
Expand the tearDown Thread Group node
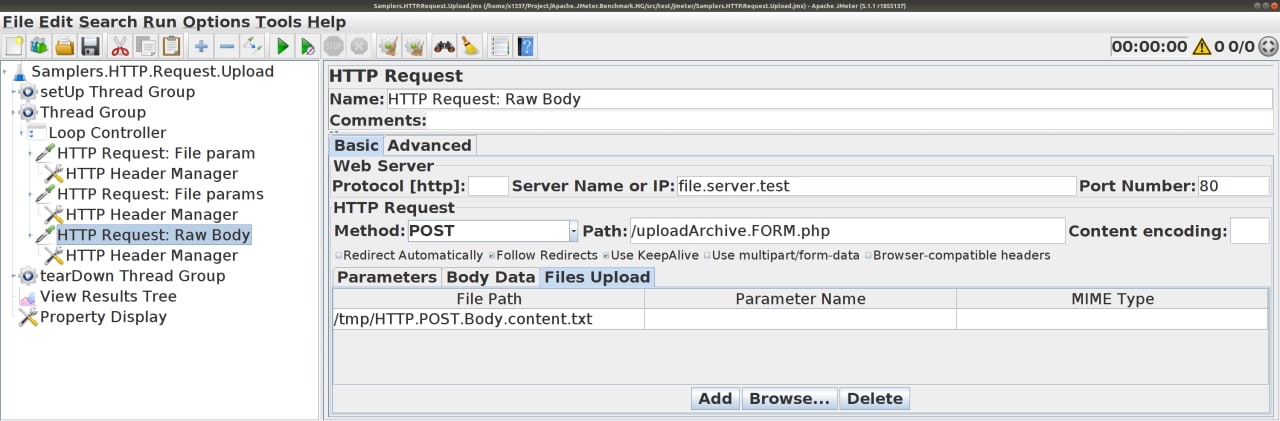coord(14,276)
